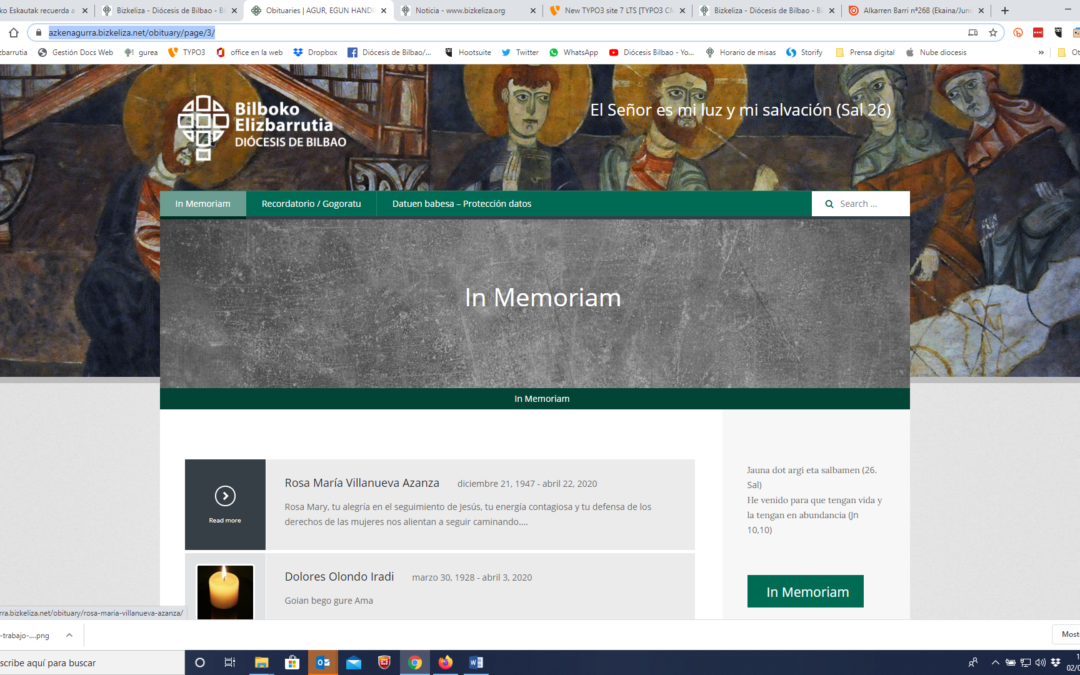
Task: Click the Dropbox tray icon
Action: [x=1055, y=663]
